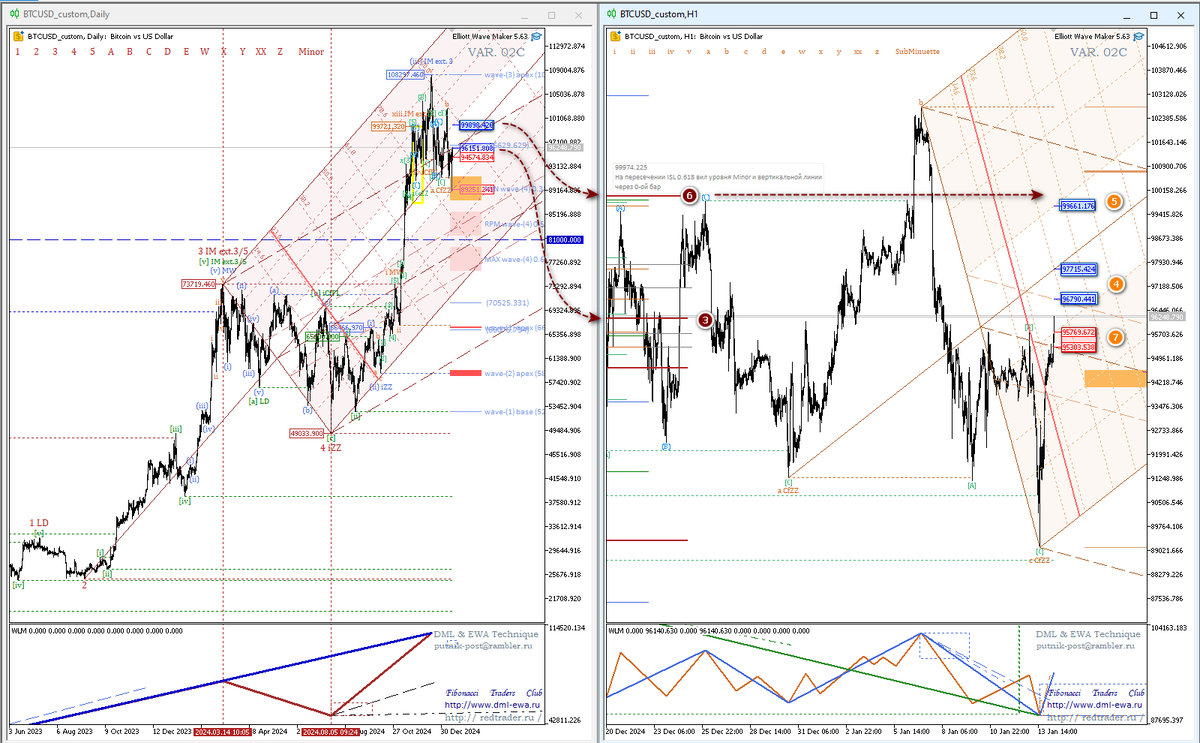Click the 95303.538 red price label
The width and height of the screenshot is (1200, 743).
coord(1079,346)
